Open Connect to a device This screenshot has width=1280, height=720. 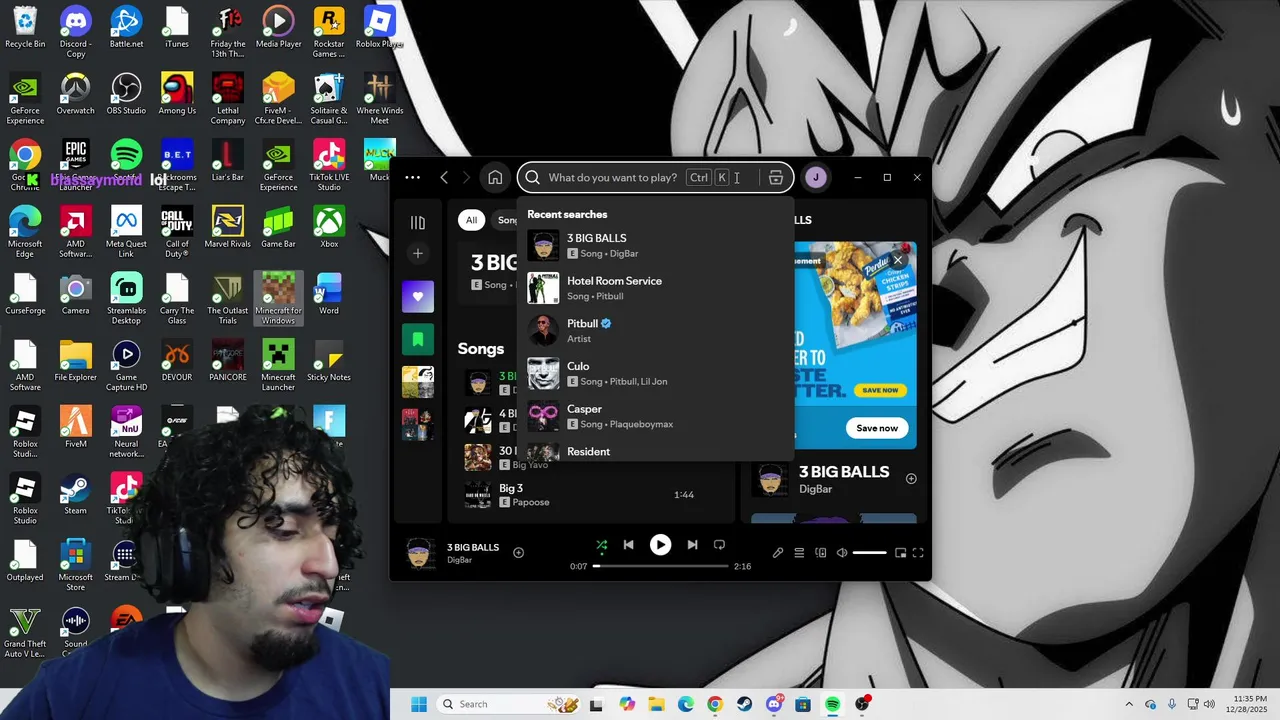click(821, 553)
